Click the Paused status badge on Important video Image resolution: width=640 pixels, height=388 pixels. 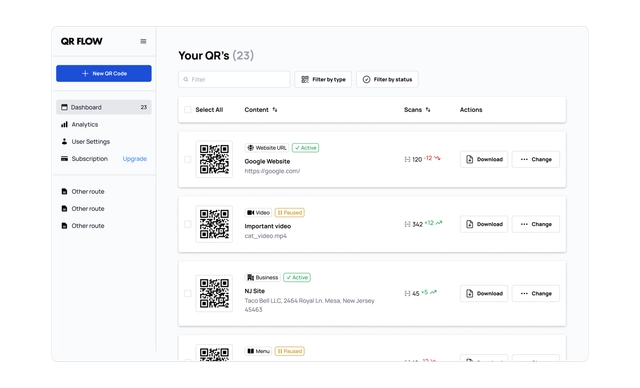pos(289,213)
